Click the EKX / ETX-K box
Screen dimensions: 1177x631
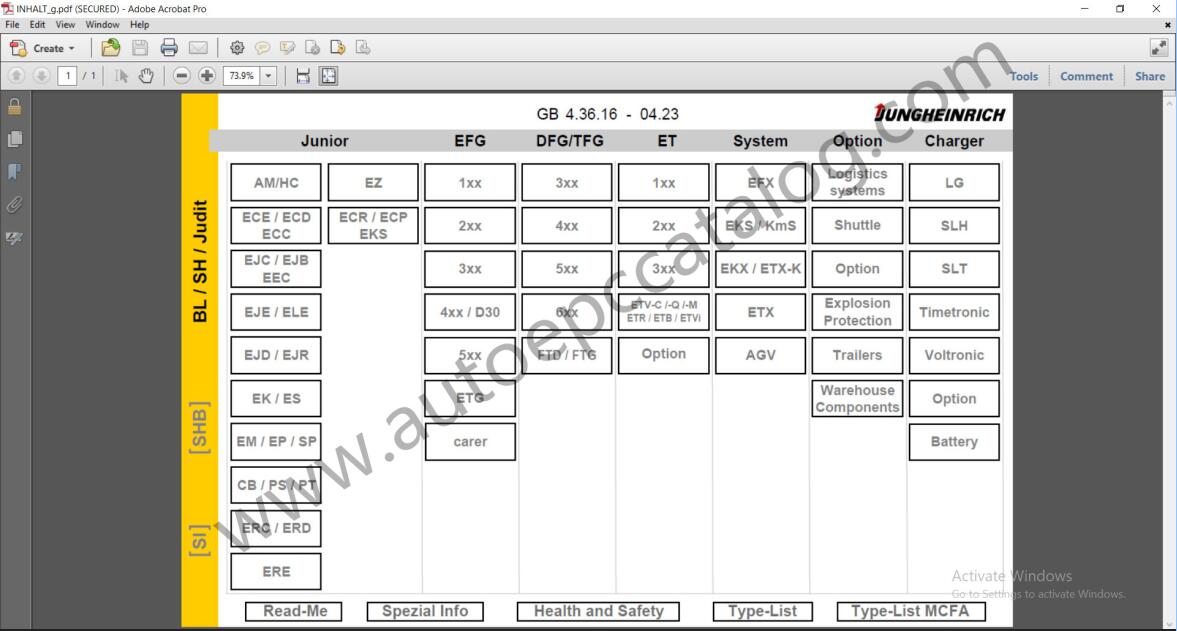[x=760, y=269]
